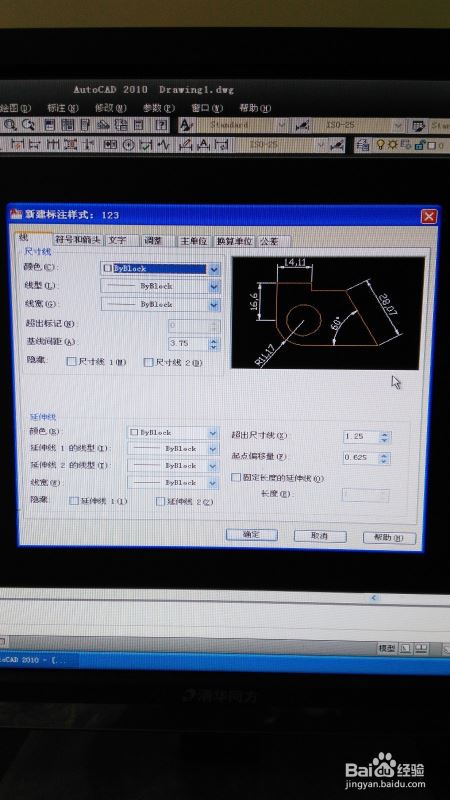Open the QuickCalc calculator icon
Screen dimensions: 450x800
pyautogui.click(x=138, y=125)
